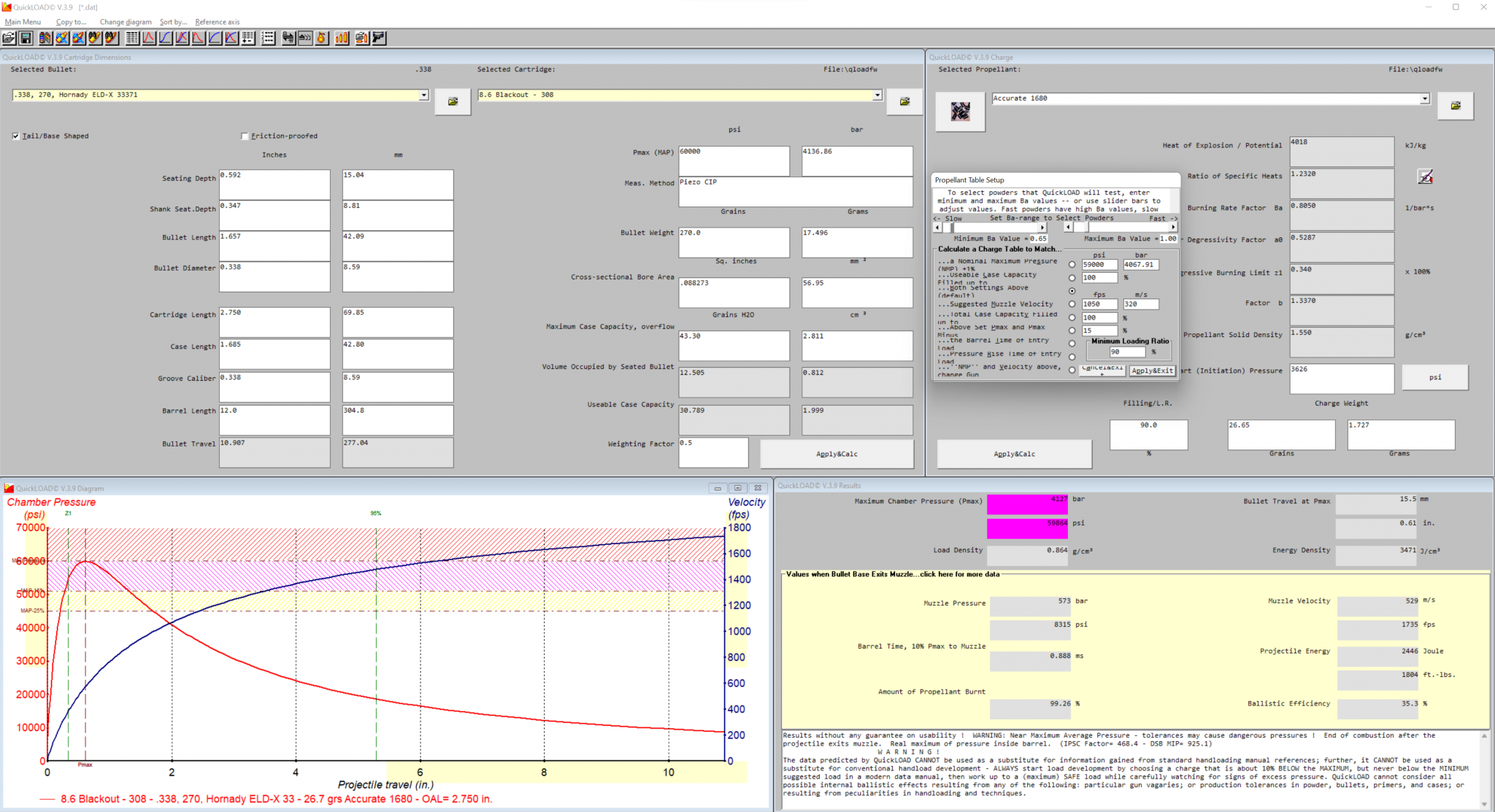Click the Seating Depth inches field
Viewport: 1495px width, 812px height.
(x=274, y=185)
